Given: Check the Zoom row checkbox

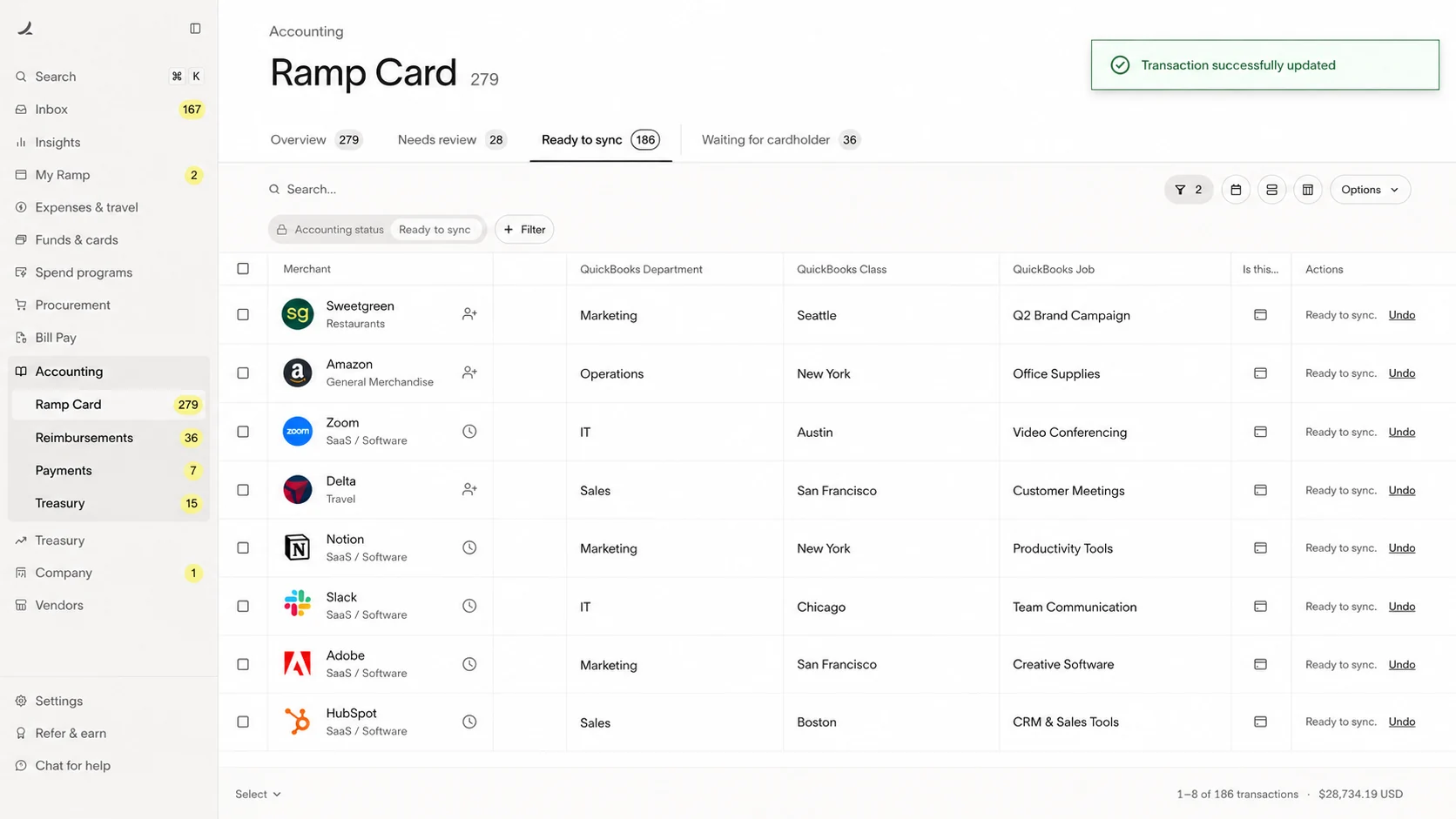Looking at the screenshot, I should (x=243, y=432).
